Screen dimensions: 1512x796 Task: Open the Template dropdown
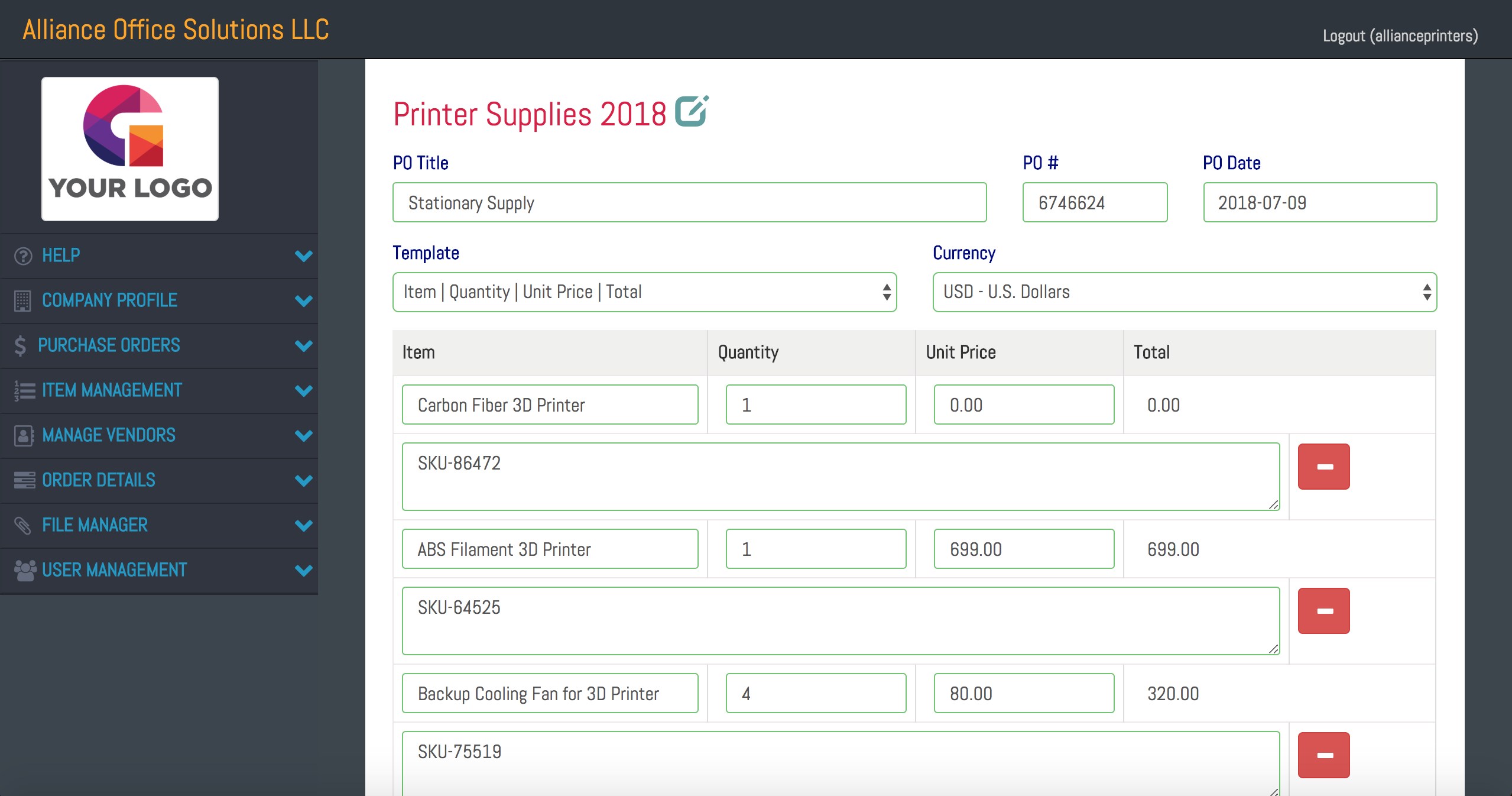644,292
